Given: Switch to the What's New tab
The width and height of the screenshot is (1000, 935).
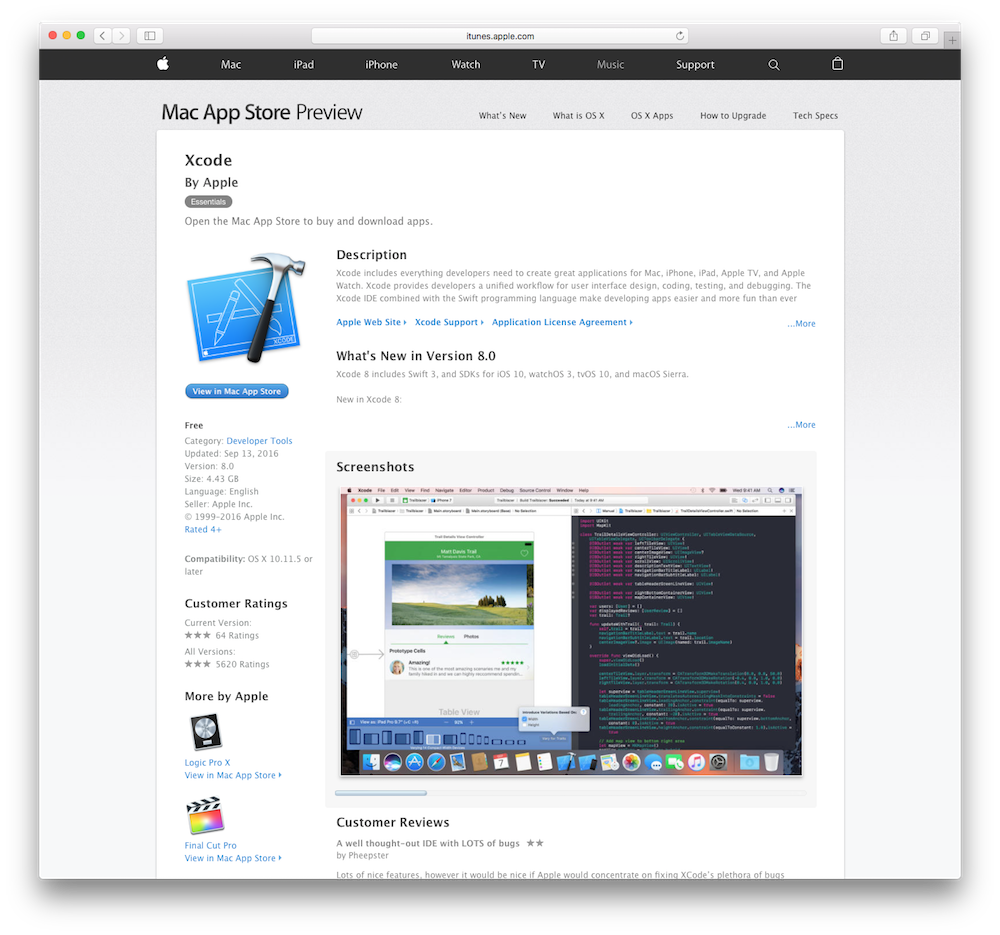Looking at the screenshot, I should (x=503, y=115).
